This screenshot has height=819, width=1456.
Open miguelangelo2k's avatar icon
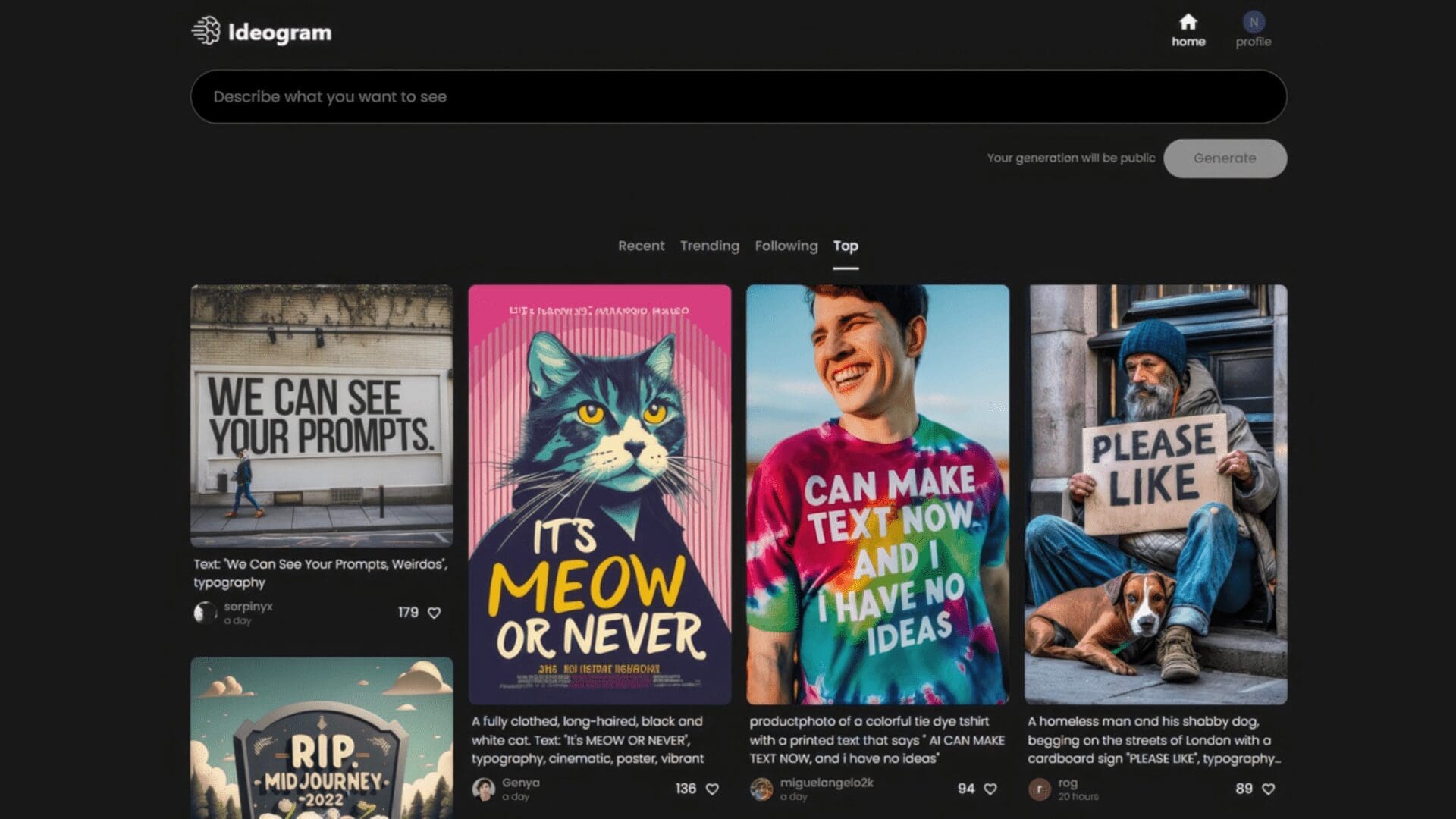(761, 789)
